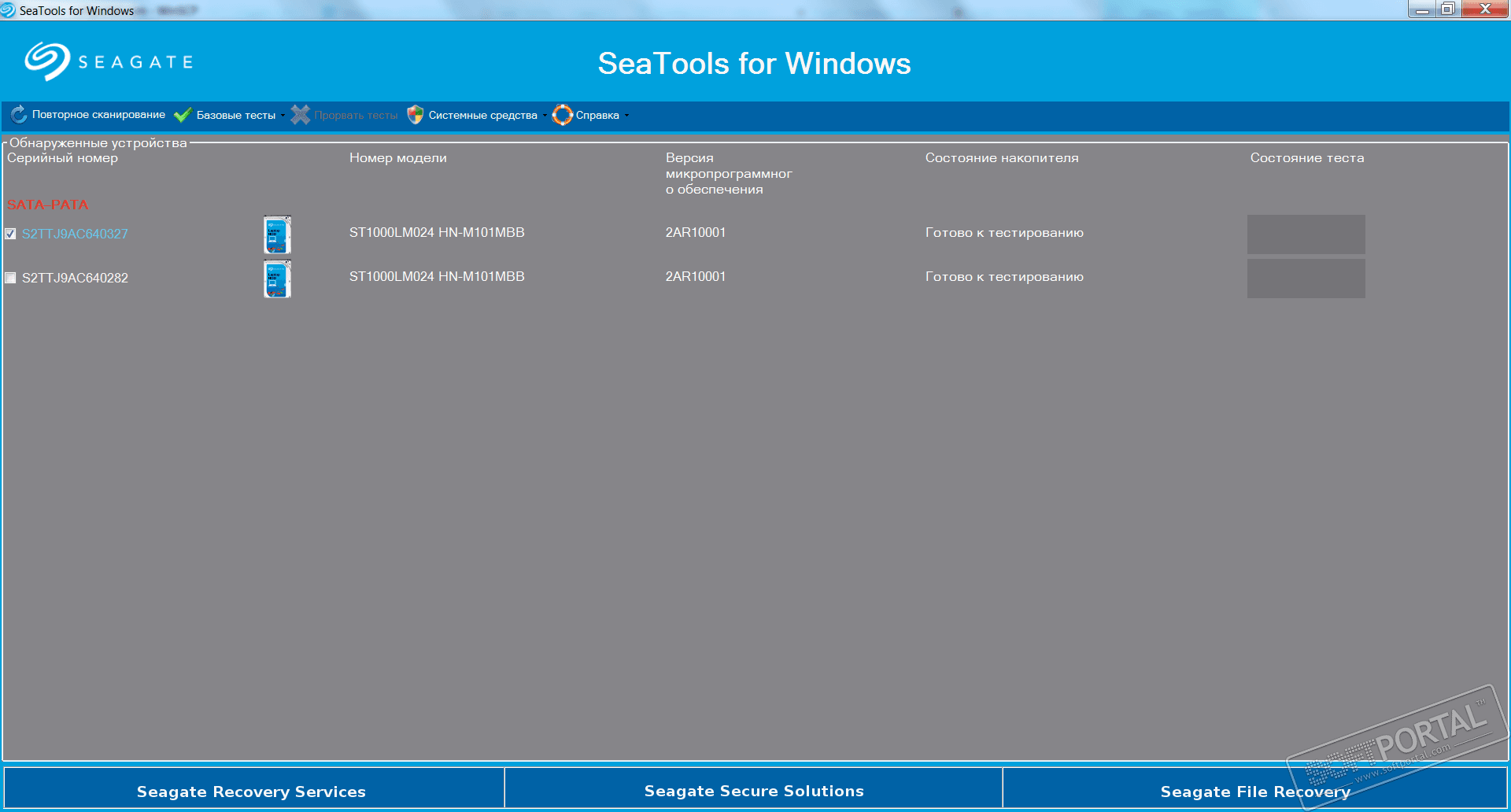This screenshot has width=1511, height=812.
Task: Close the SeaTools window
Action: coord(1485,9)
